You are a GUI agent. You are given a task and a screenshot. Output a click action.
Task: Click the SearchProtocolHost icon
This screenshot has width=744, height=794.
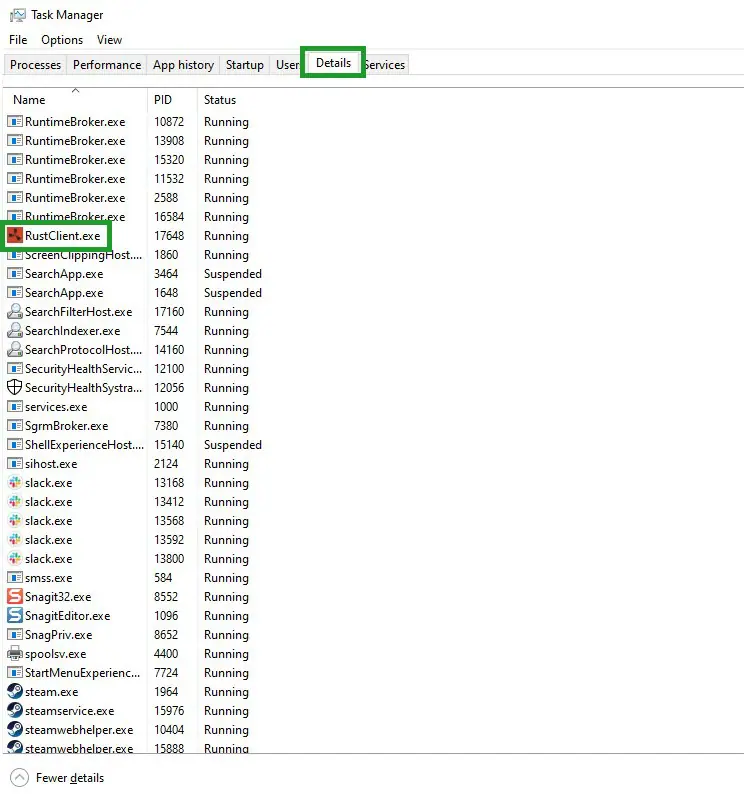point(15,349)
